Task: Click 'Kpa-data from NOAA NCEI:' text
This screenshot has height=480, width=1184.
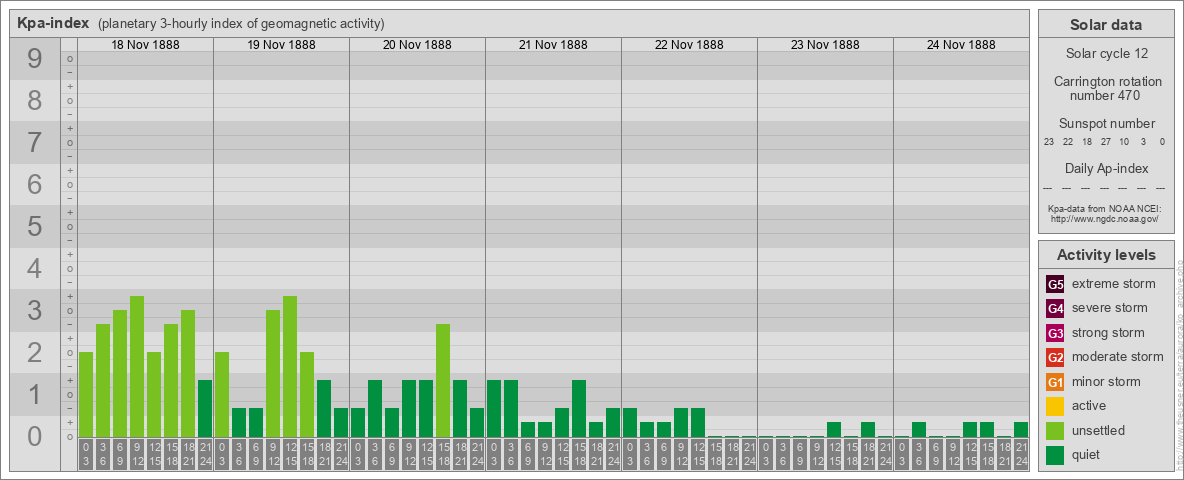Action: [1105, 208]
